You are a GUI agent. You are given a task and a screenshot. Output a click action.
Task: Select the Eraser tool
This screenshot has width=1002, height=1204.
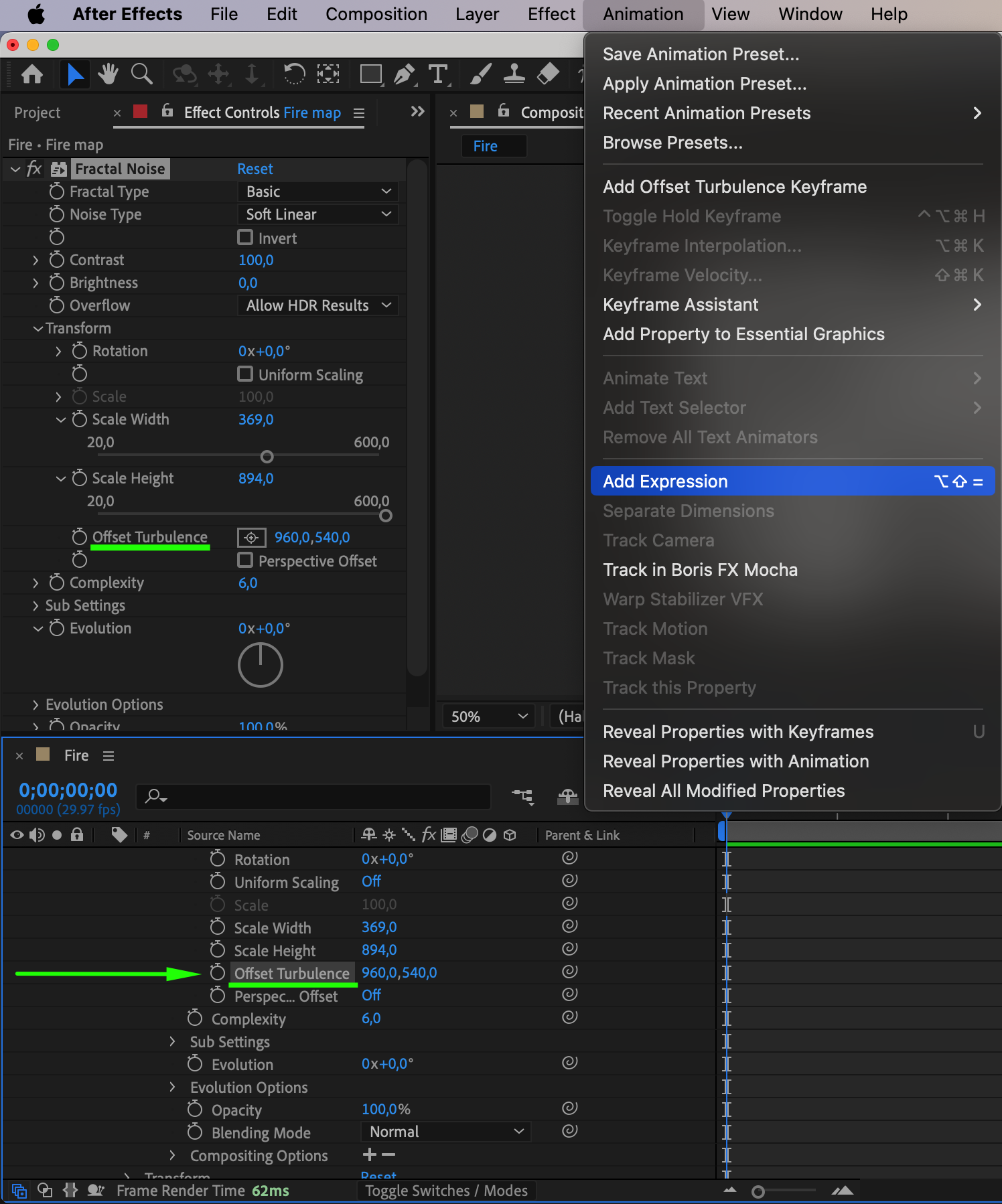coord(548,74)
